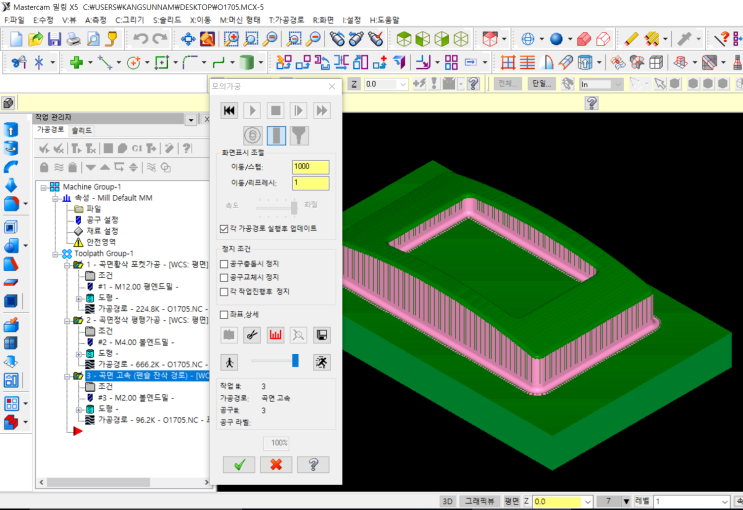Collapse the Machine Group-1 tree node
743x510 pixels.
[44, 187]
